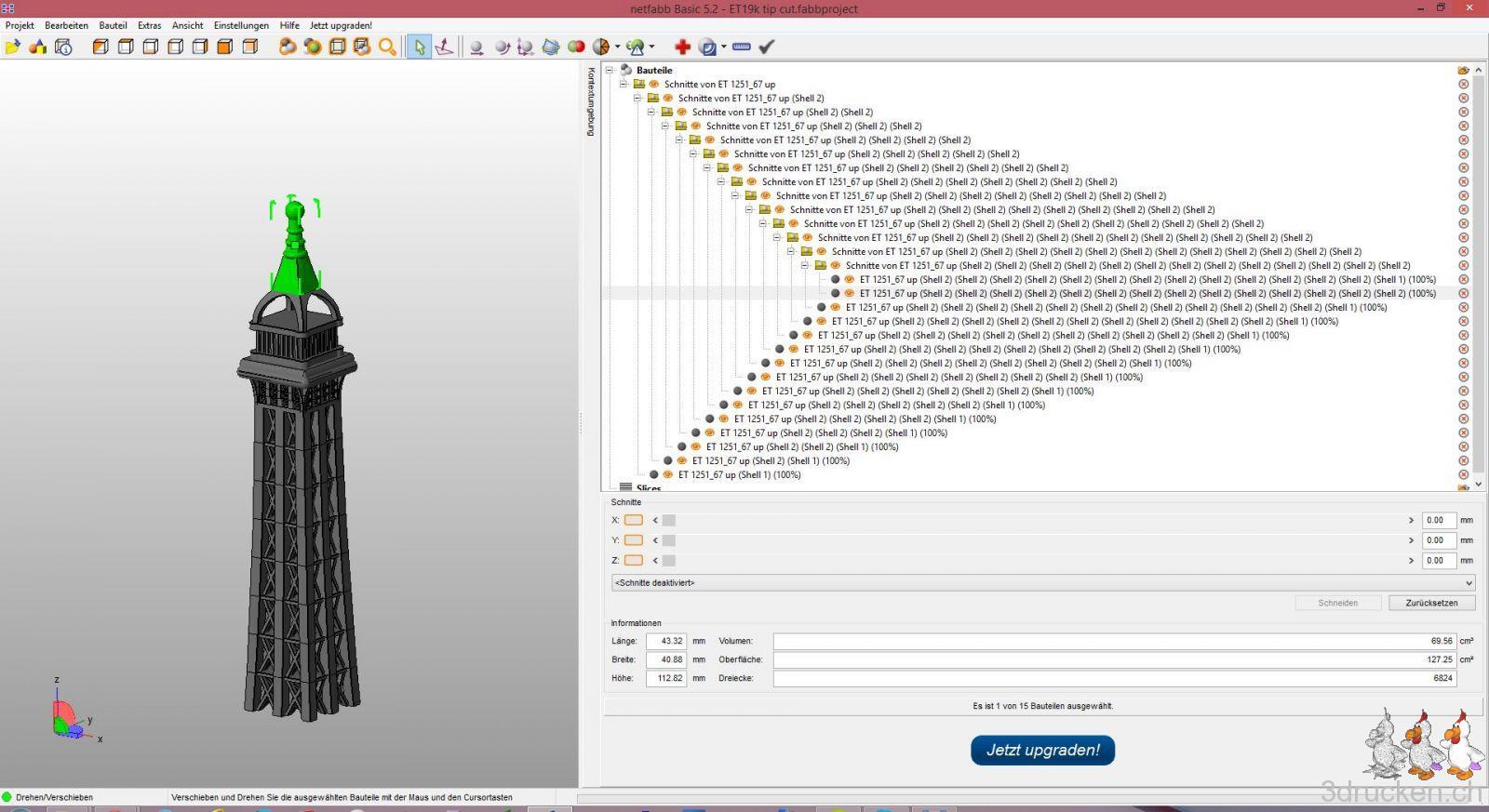Screen dimensions: 1489x812
Task: Click the rotate part sphere-with-arrow icon
Action: pos(503,47)
